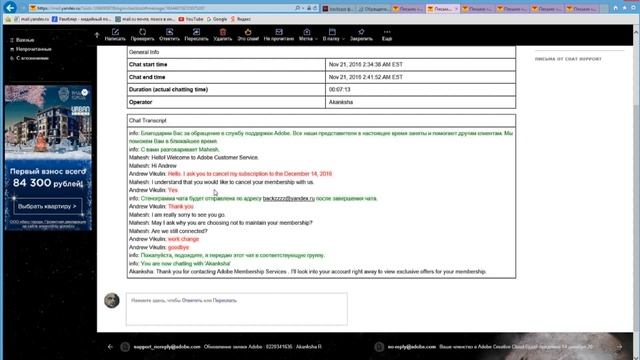Screen dimensions: 640x360
Task: Click the browser favorites star icon
Action: point(624,8)
